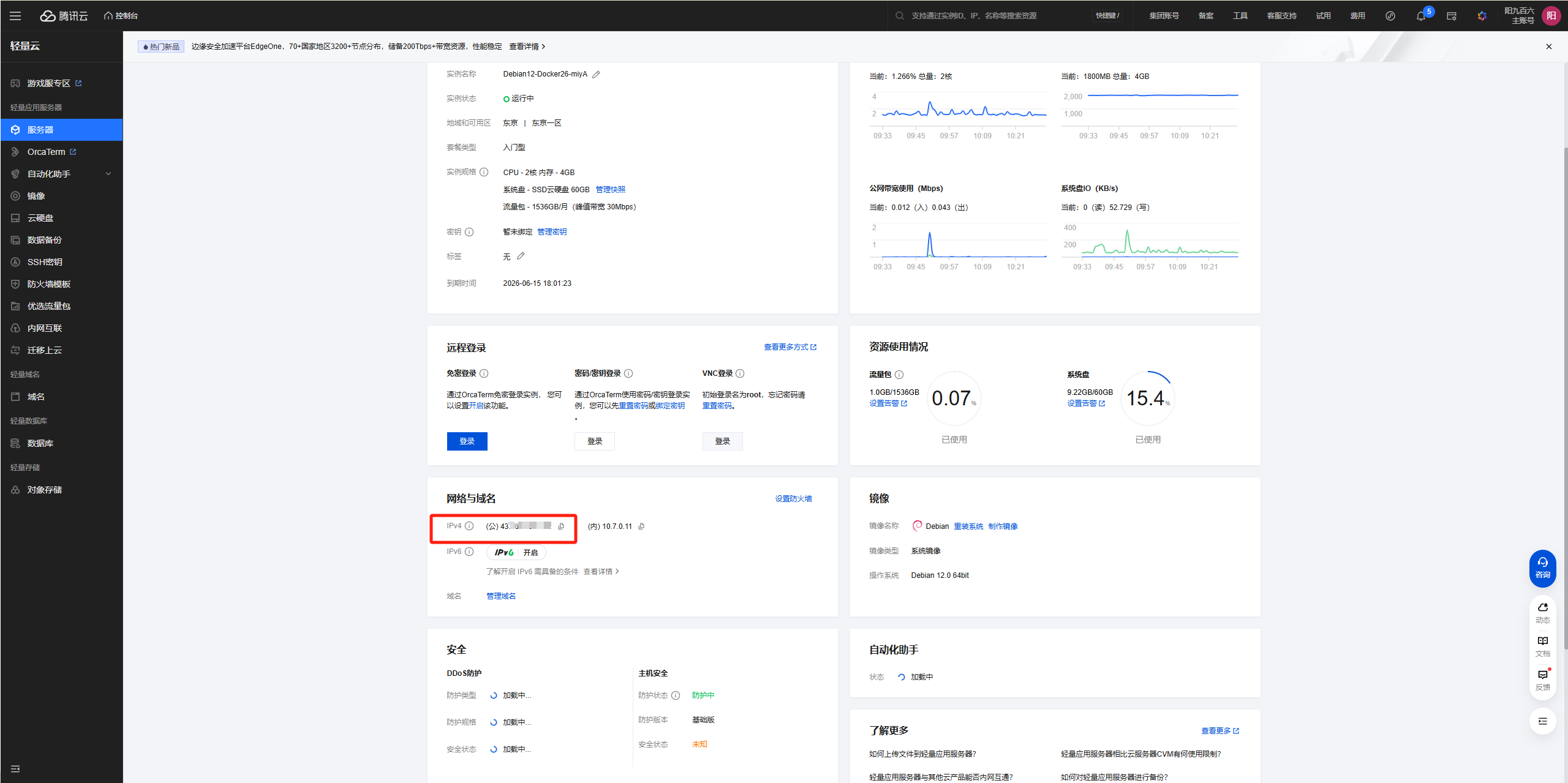Expand the 自动化助手 submenu
This screenshot has height=783, width=1568.
point(54,173)
